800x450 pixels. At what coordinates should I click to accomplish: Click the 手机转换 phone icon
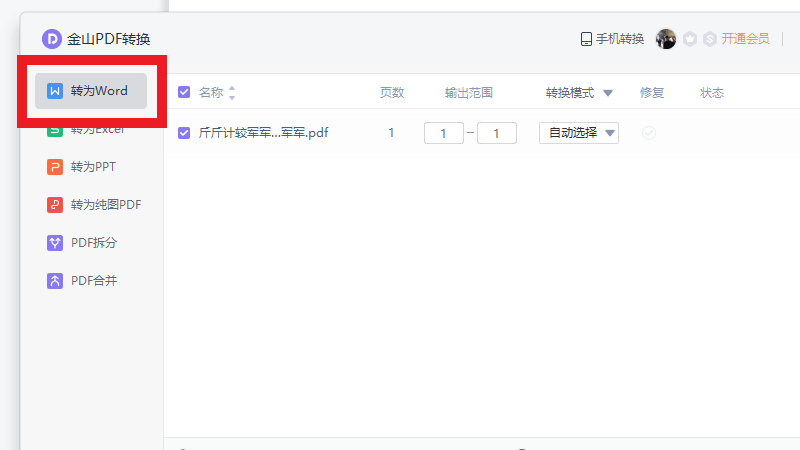pyautogui.click(x=587, y=39)
